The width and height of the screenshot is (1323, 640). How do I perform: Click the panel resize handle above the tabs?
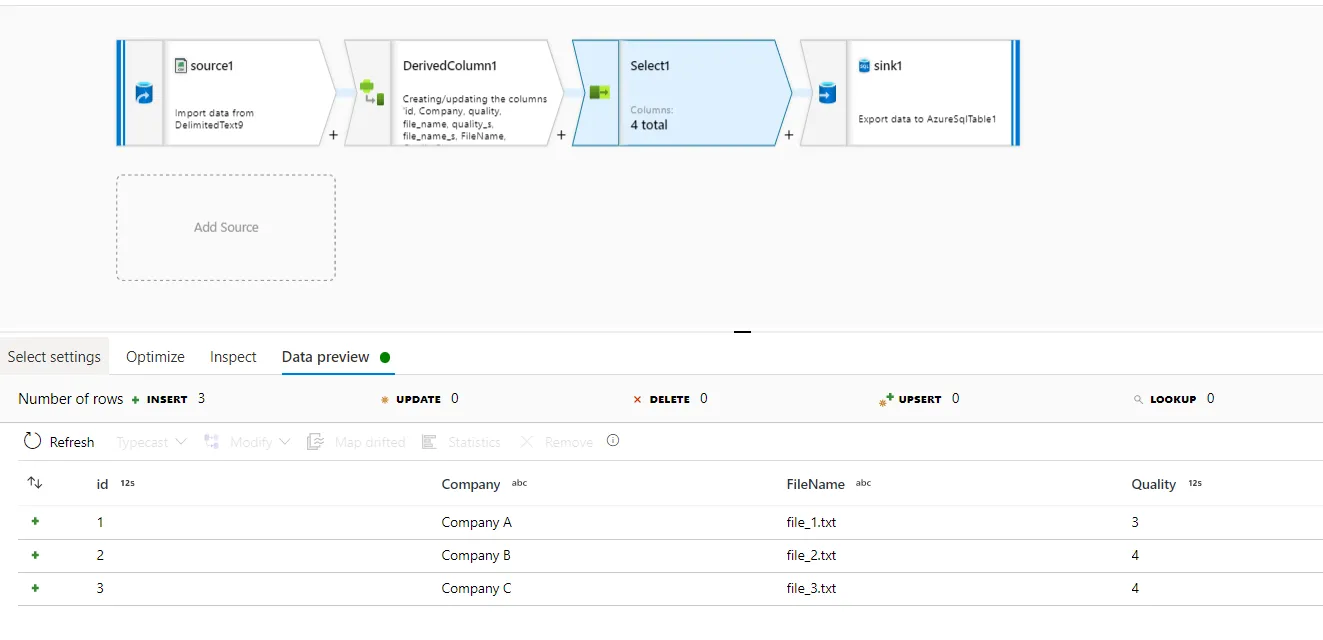click(742, 331)
